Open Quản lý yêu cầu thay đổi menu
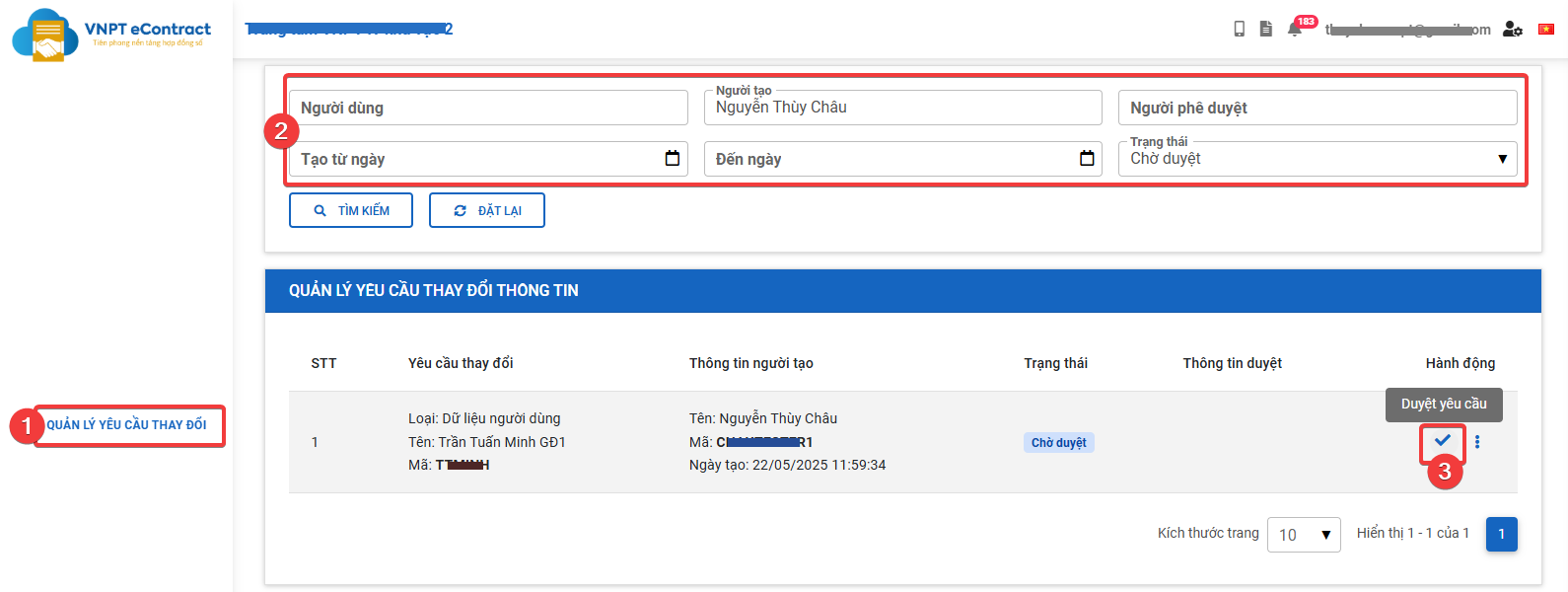 (x=127, y=425)
